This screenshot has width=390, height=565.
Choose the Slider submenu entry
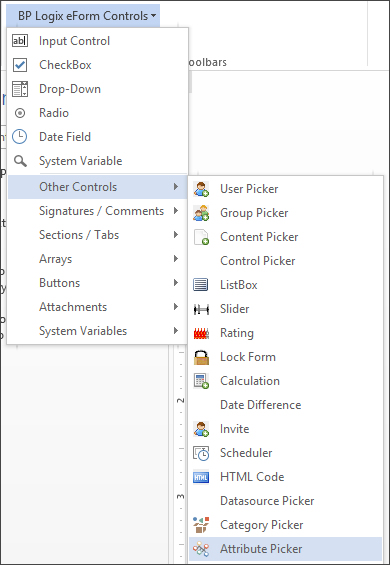(x=285, y=309)
